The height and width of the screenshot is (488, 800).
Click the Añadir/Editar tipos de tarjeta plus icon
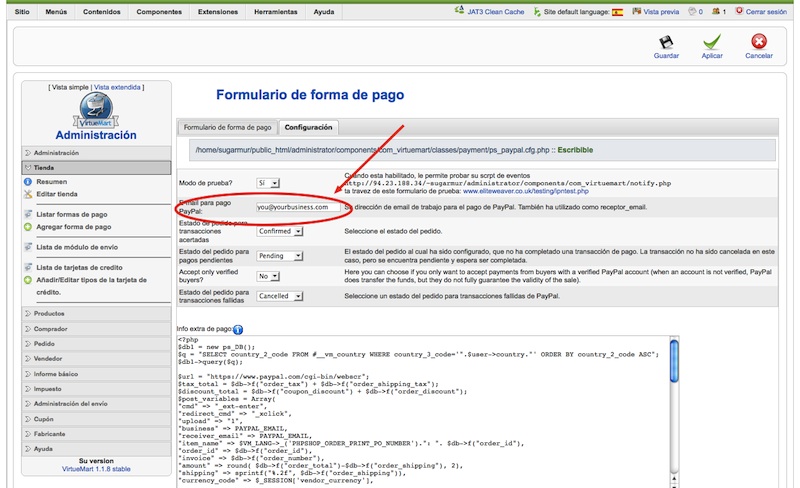[28, 280]
